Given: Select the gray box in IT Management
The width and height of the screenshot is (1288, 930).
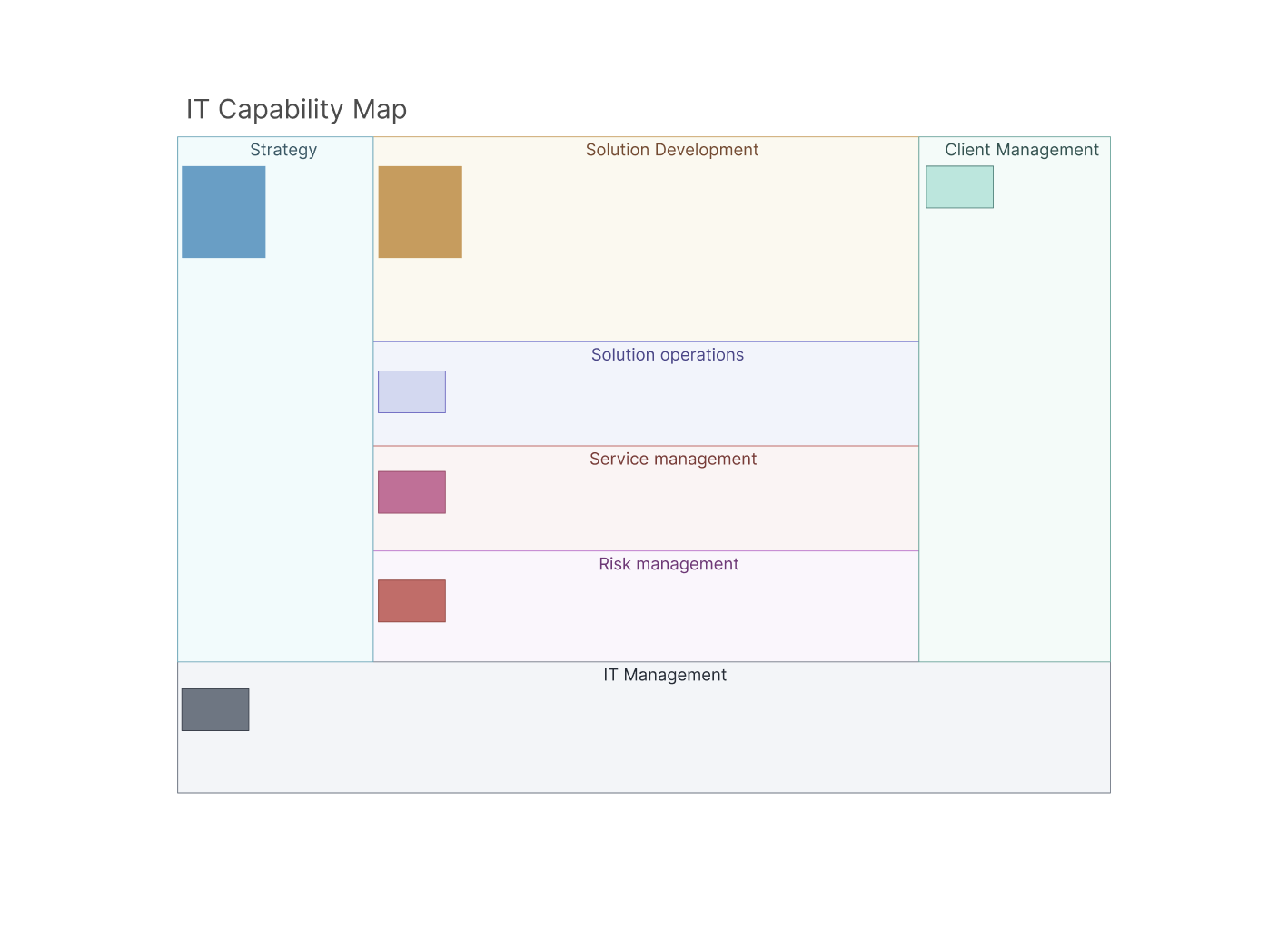Looking at the screenshot, I should click(x=215, y=709).
